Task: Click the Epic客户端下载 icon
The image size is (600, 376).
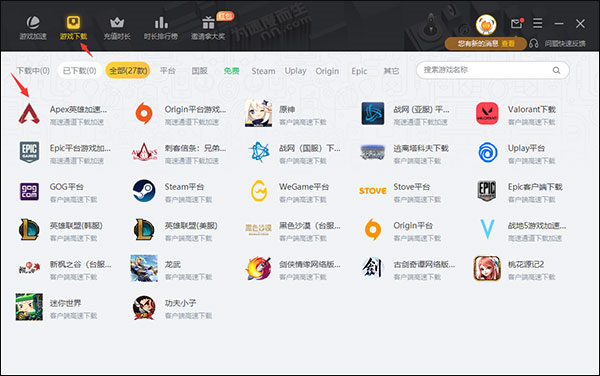Action: [487, 191]
